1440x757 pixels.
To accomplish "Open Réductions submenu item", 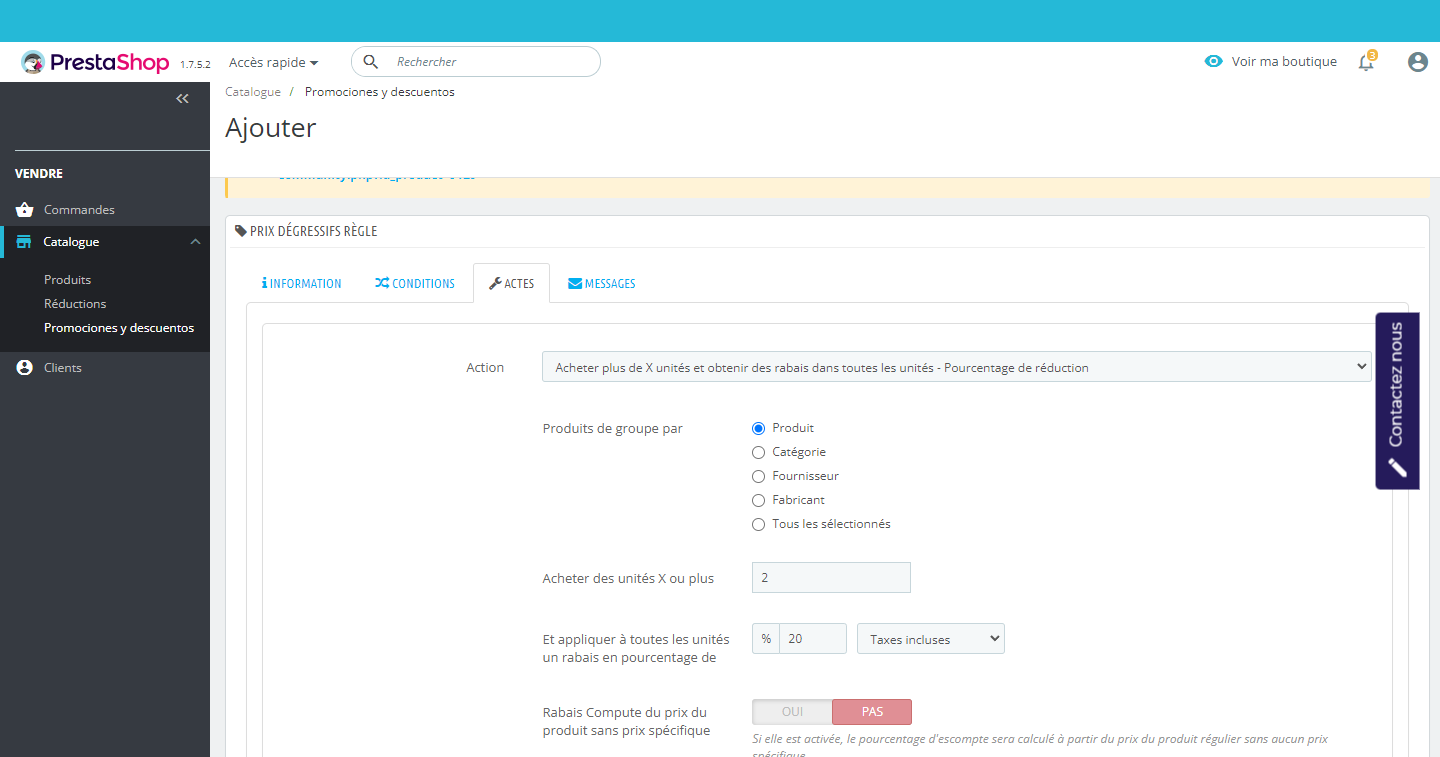I will 75,304.
